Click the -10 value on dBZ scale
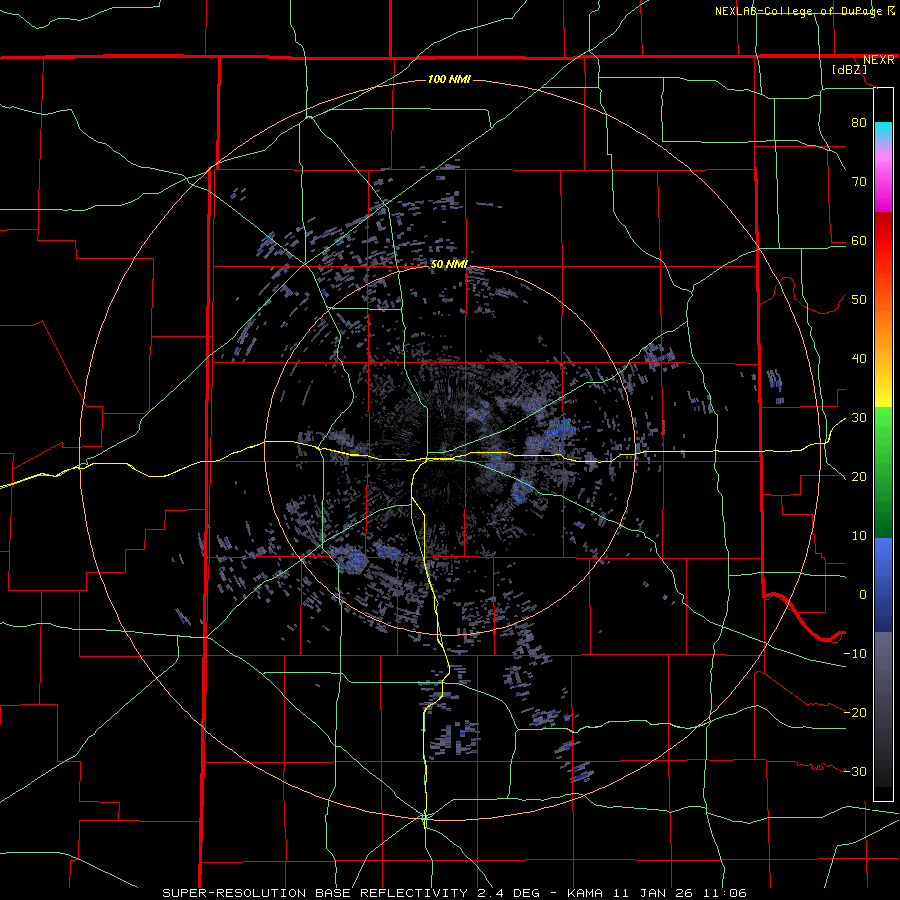The image size is (900, 900). tap(855, 654)
